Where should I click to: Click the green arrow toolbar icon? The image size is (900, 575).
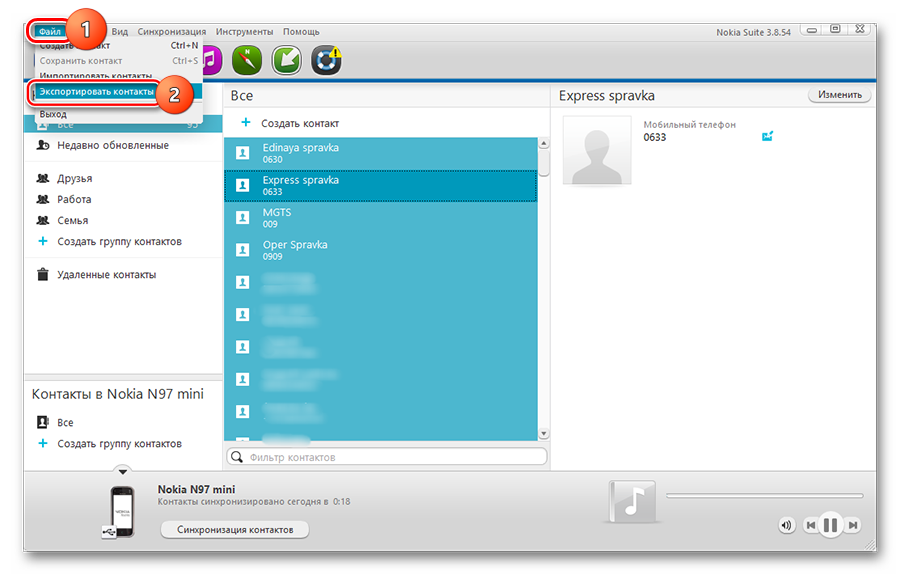pyautogui.click(x=287, y=60)
